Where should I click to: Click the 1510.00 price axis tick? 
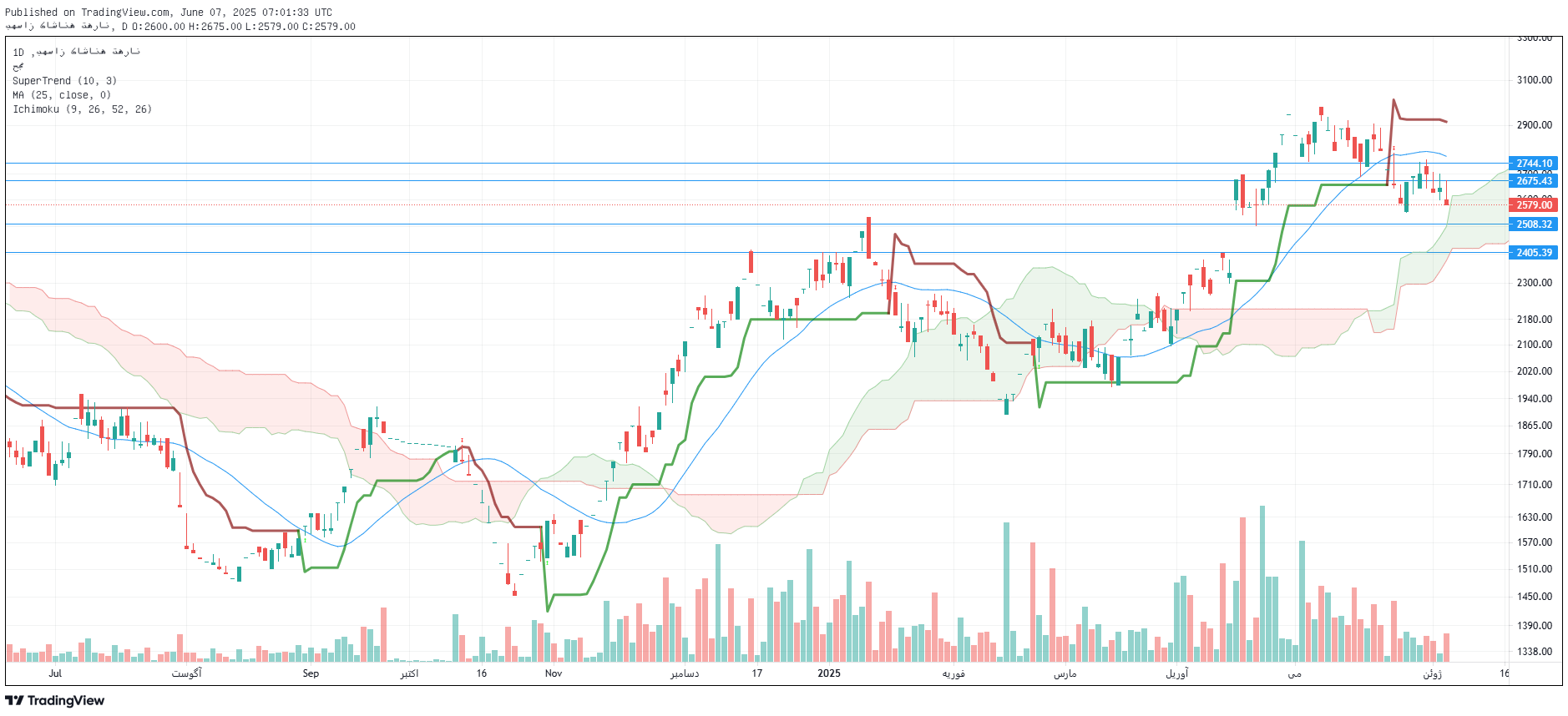(x=1535, y=569)
